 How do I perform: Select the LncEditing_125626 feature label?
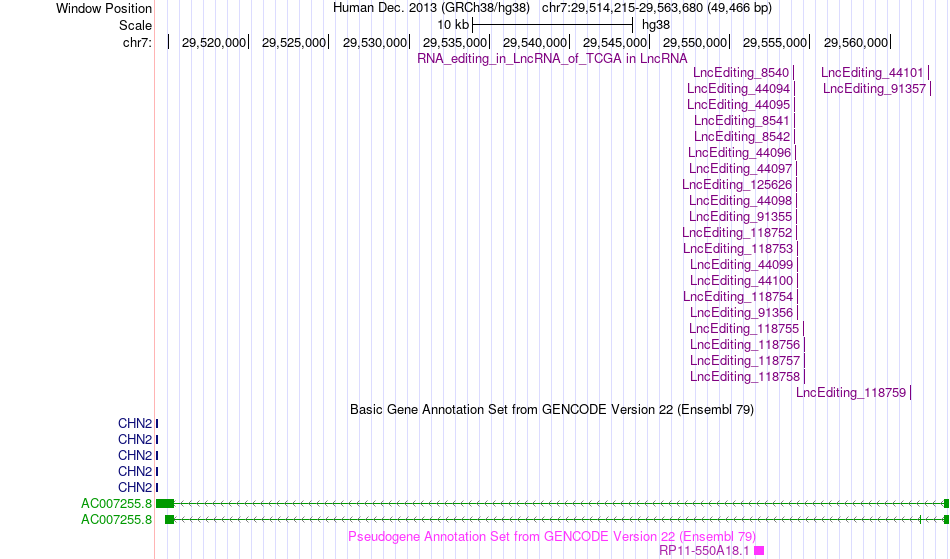click(737, 185)
